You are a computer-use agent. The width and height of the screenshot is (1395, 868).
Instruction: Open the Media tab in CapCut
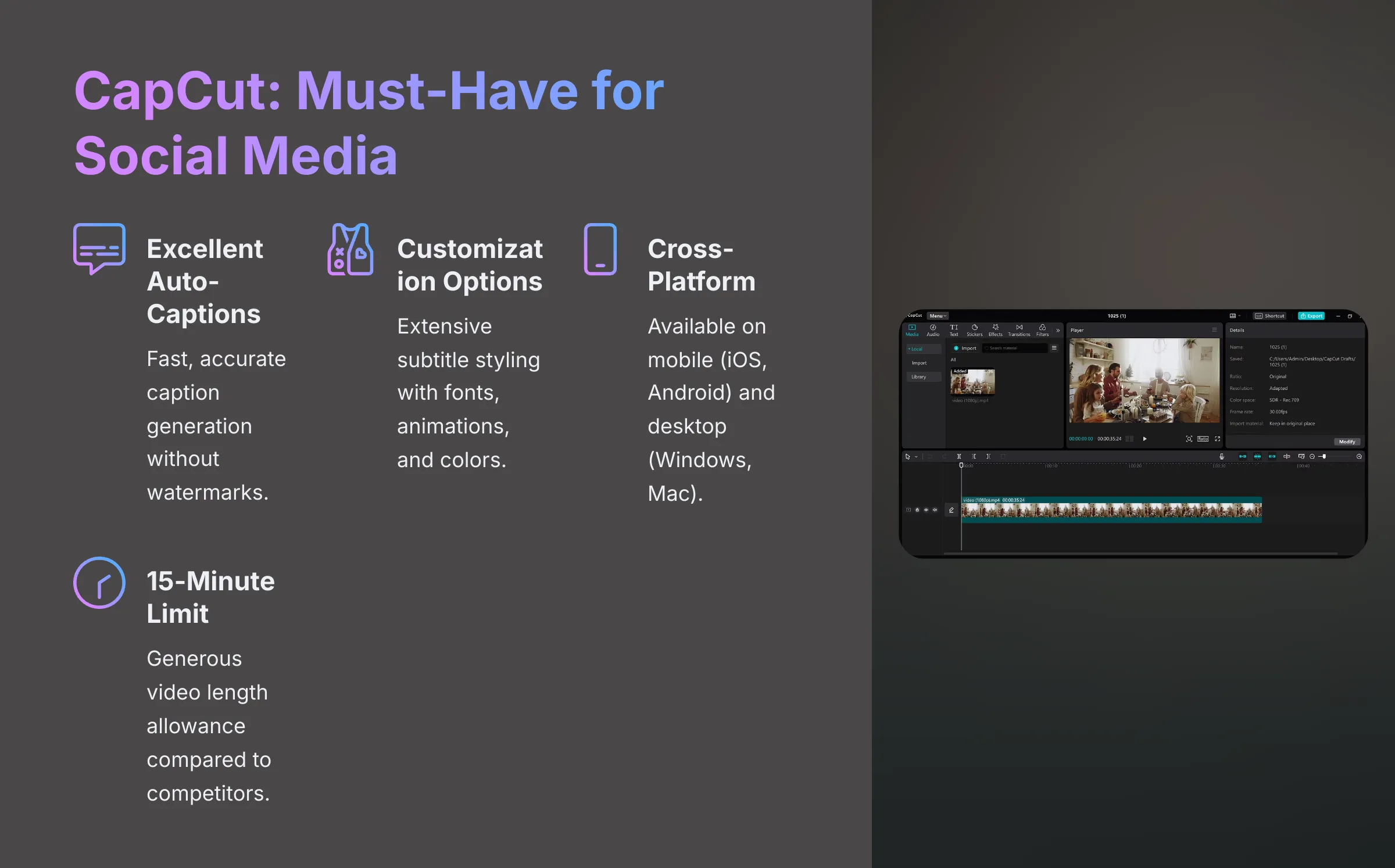coord(912,330)
